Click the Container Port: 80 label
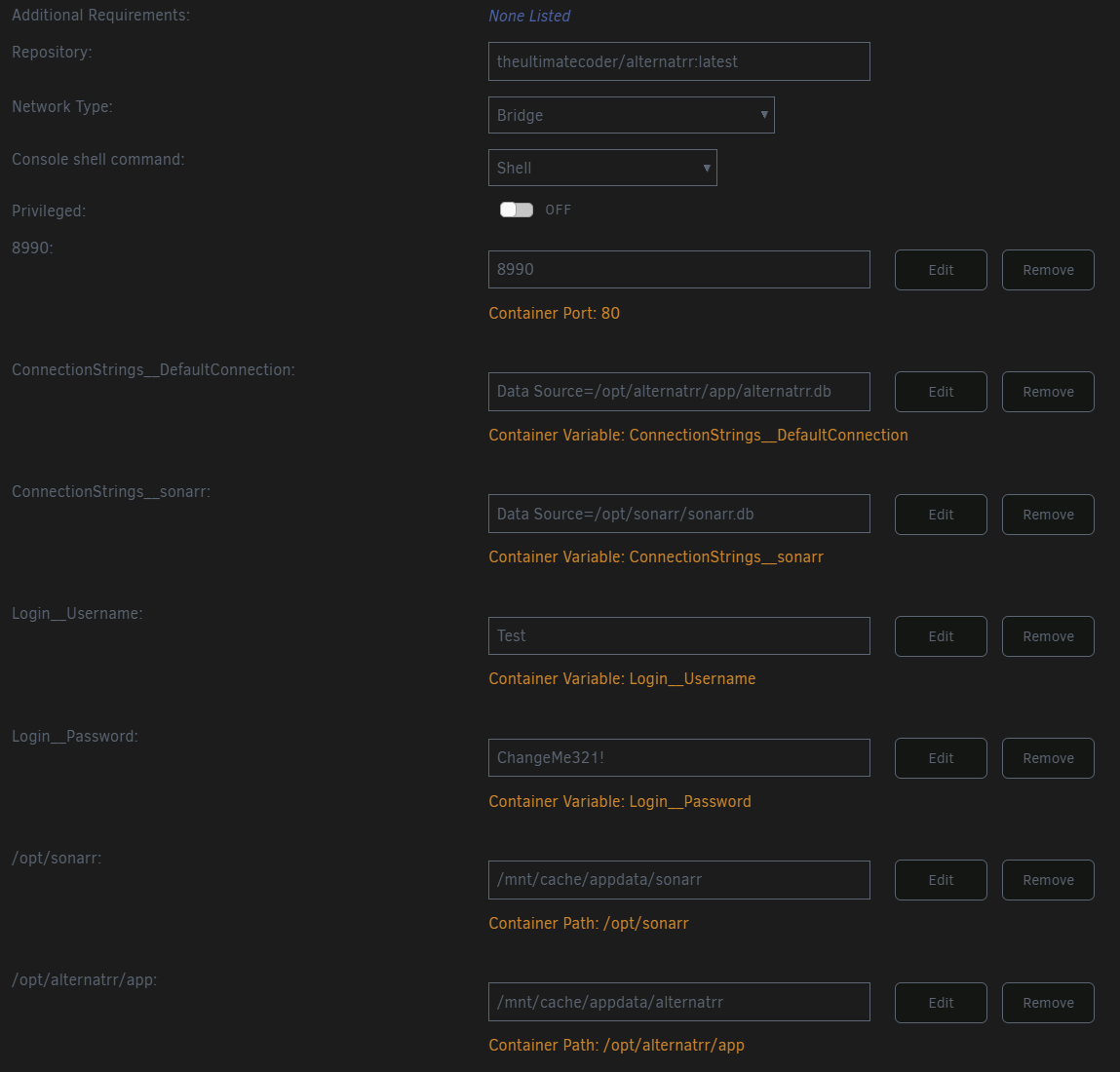 pos(555,313)
